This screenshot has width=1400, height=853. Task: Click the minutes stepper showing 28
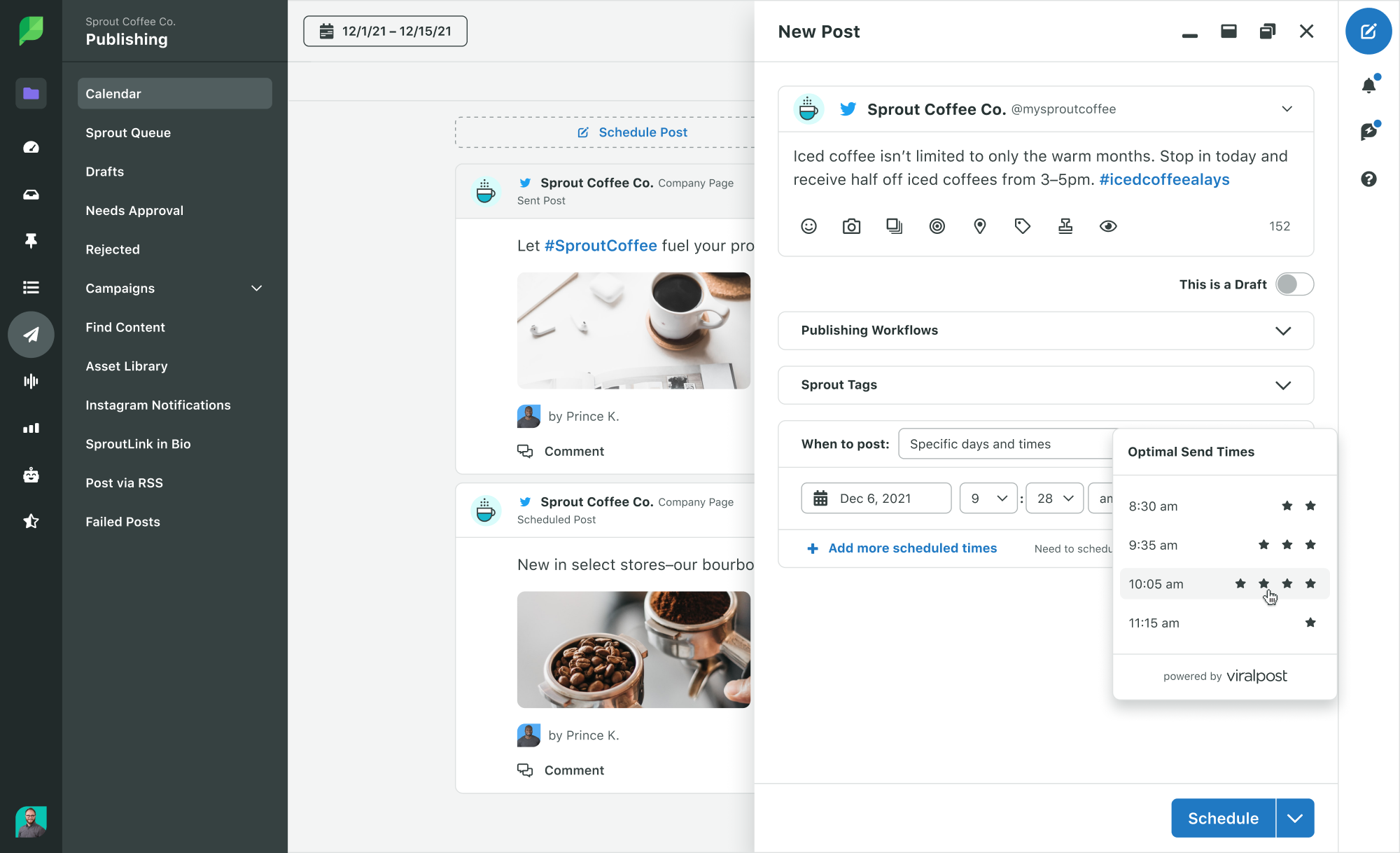1053,497
